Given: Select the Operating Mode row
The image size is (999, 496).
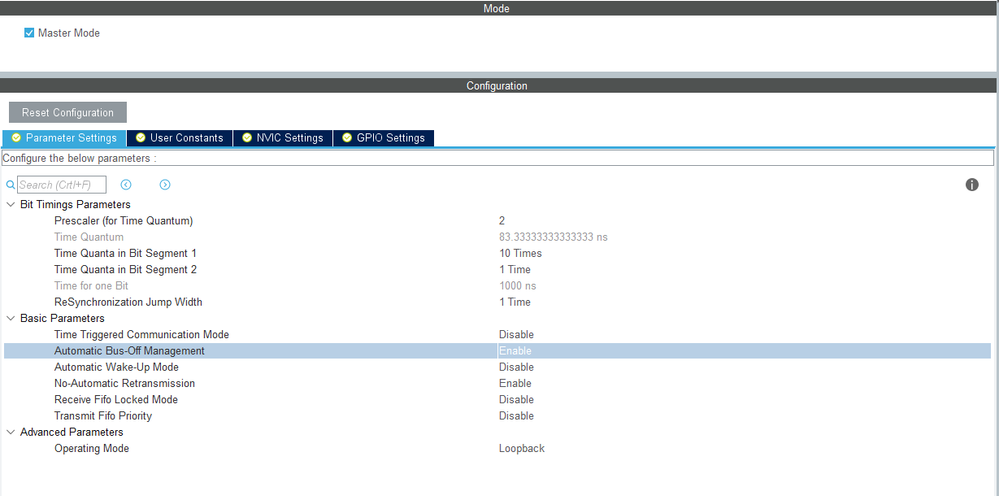Looking at the screenshot, I should [x=497, y=448].
